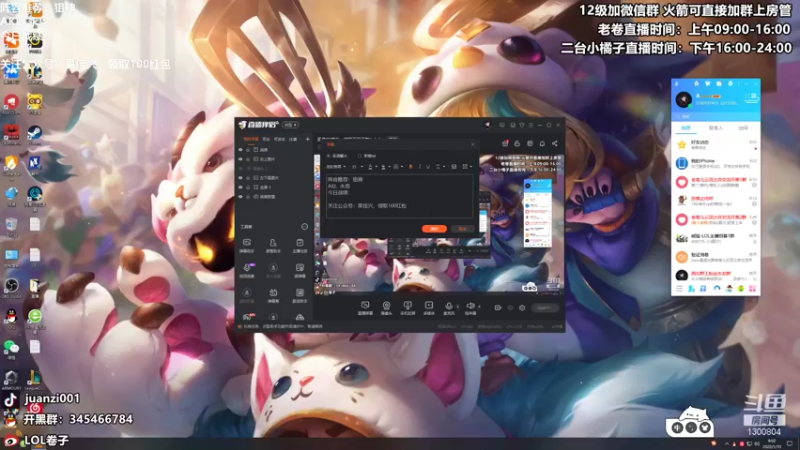This screenshot has width=800, height=450.
Task: Open stream settings with the gear icon
Action: point(522,308)
